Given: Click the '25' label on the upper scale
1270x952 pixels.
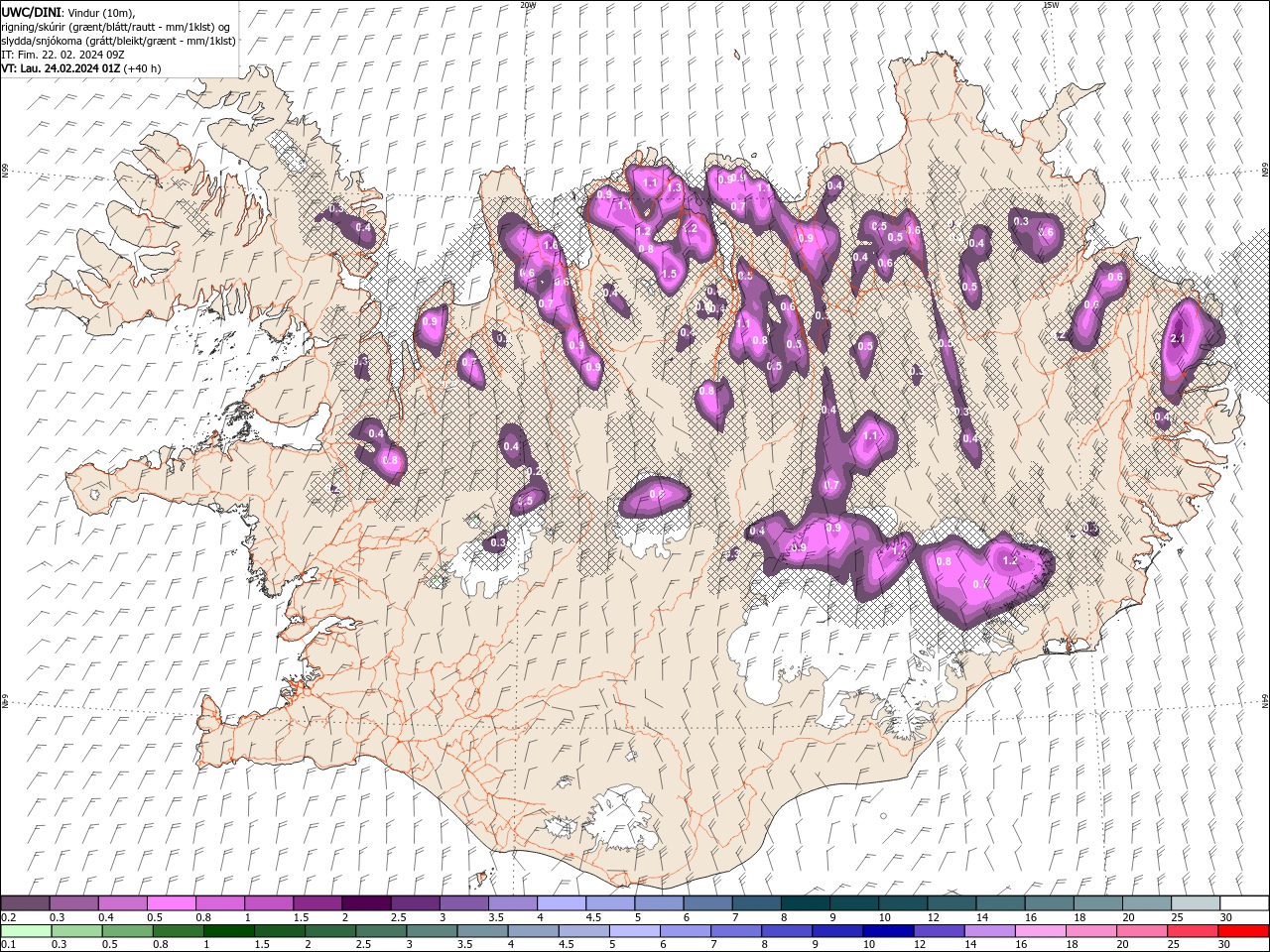Looking at the screenshot, I should [x=1177, y=917].
